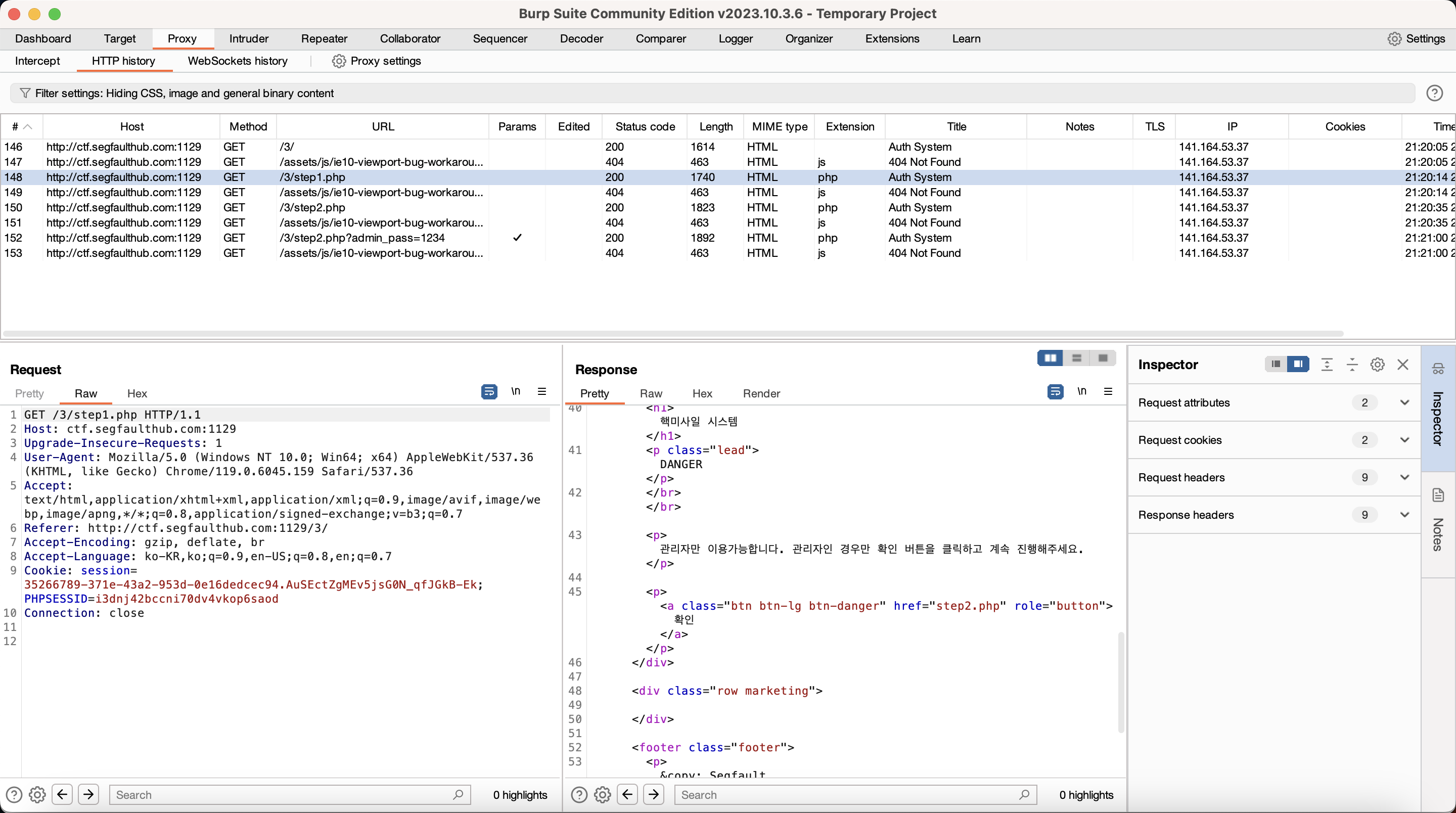The width and height of the screenshot is (1456, 813).
Task: Click the filter settings bar
Action: (712, 93)
